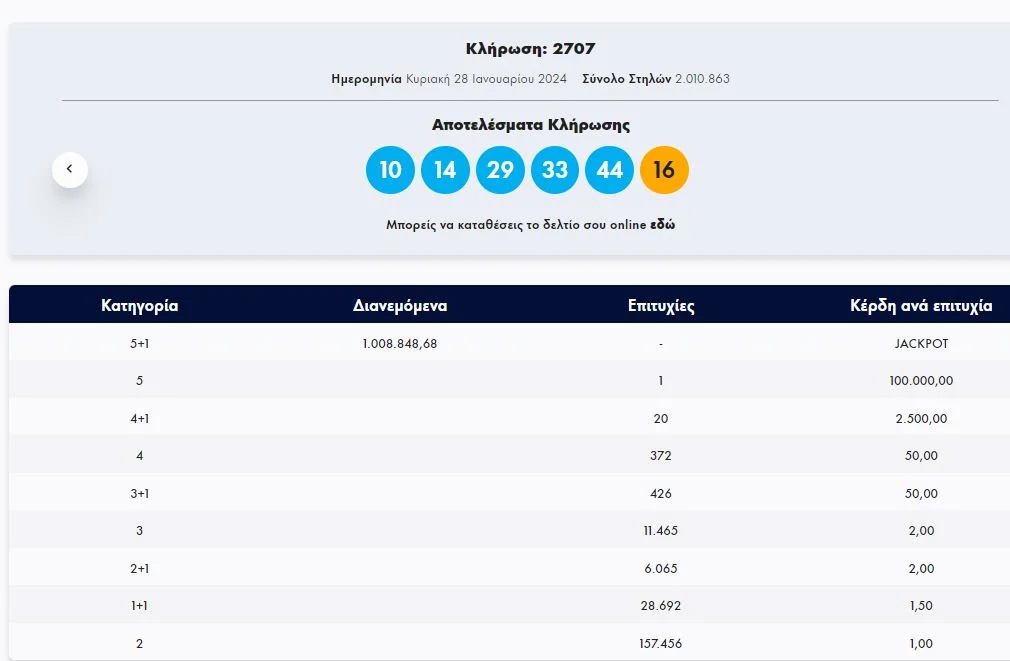The height and width of the screenshot is (661, 1010).
Task: Open the 'εδώ' online submission link
Action: (x=662, y=225)
